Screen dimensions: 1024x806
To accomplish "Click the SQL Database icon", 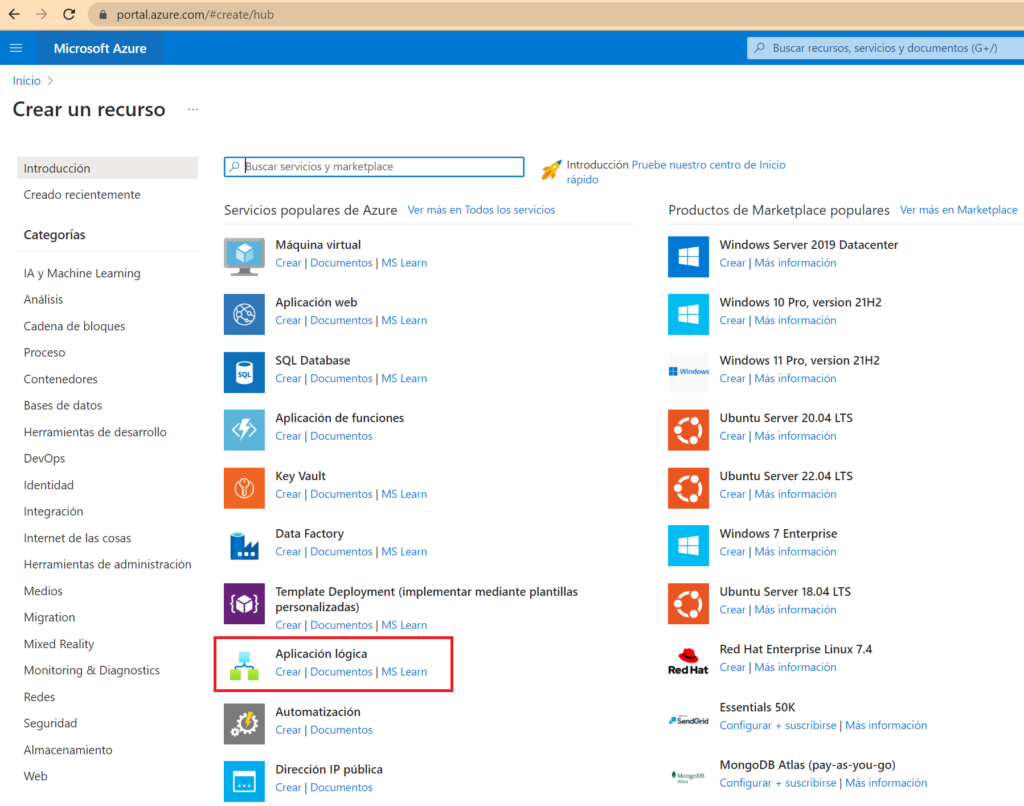I will point(244,372).
